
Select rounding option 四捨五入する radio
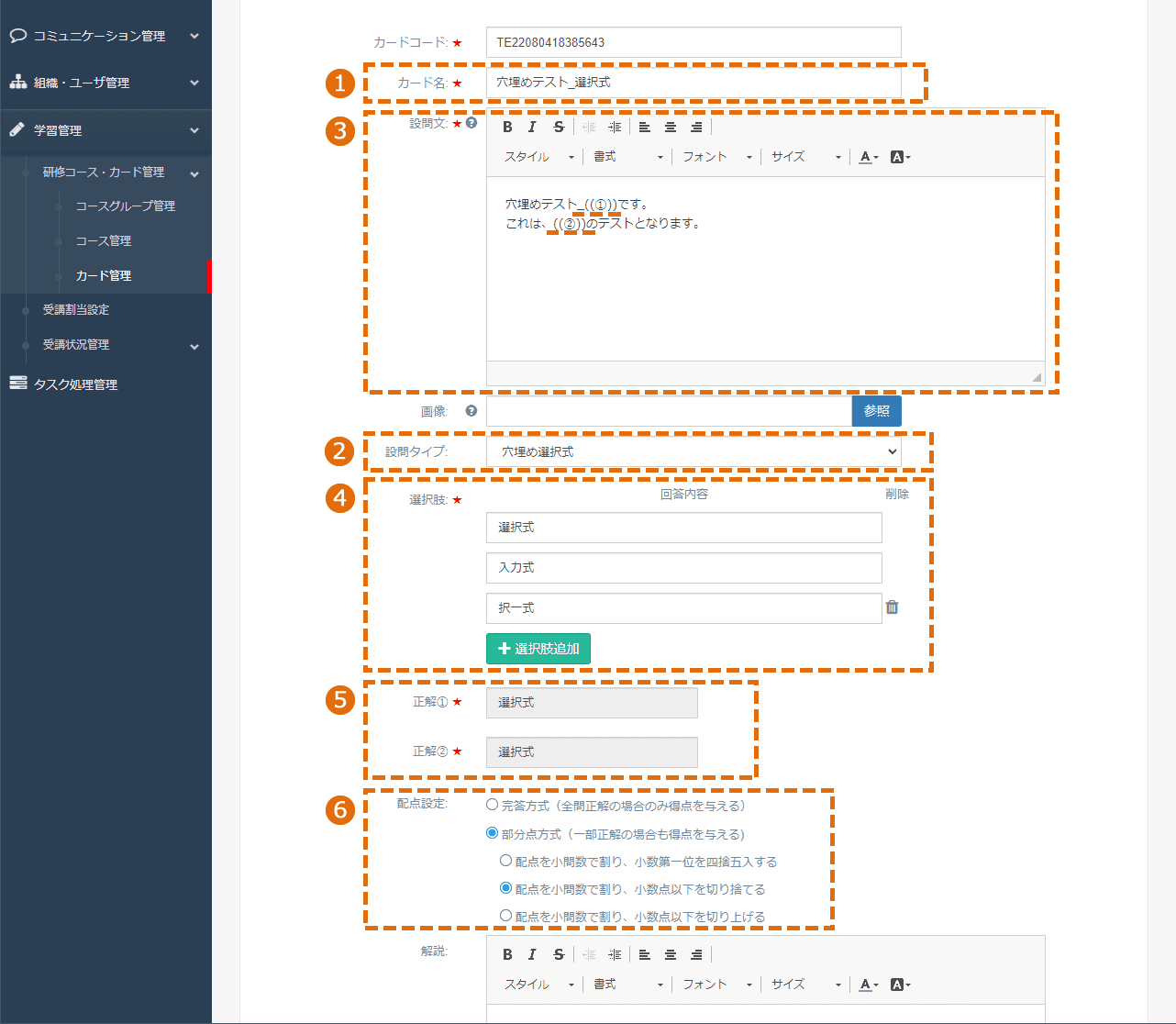[505, 861]
